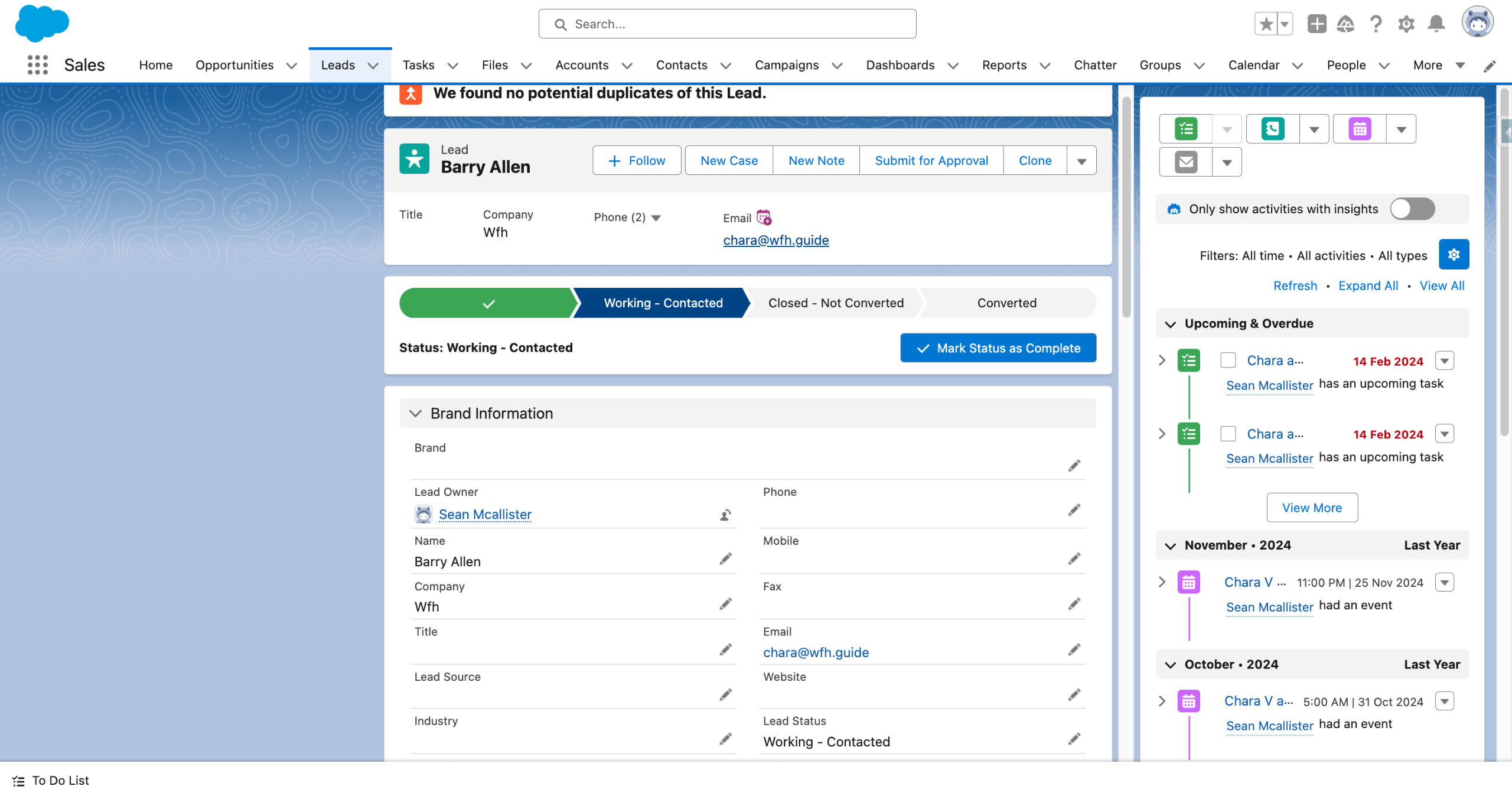Toggle Only show activities with insights
The height and width of the screenshot is (799, 1512).
coord(1412,209)
